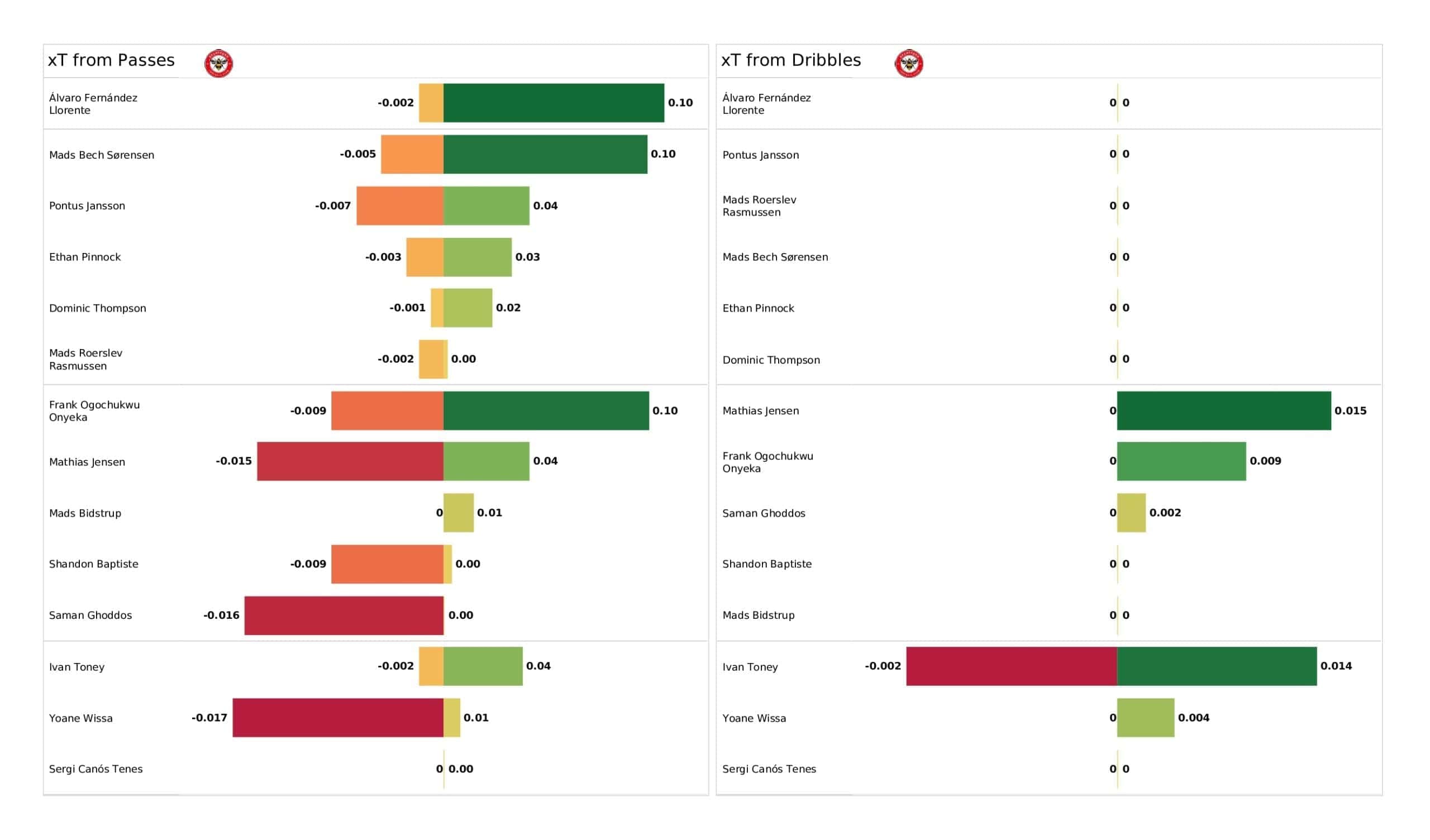
Task: Select Mads Bech Sørensen's green passes bar
Action: pos(545,154)
